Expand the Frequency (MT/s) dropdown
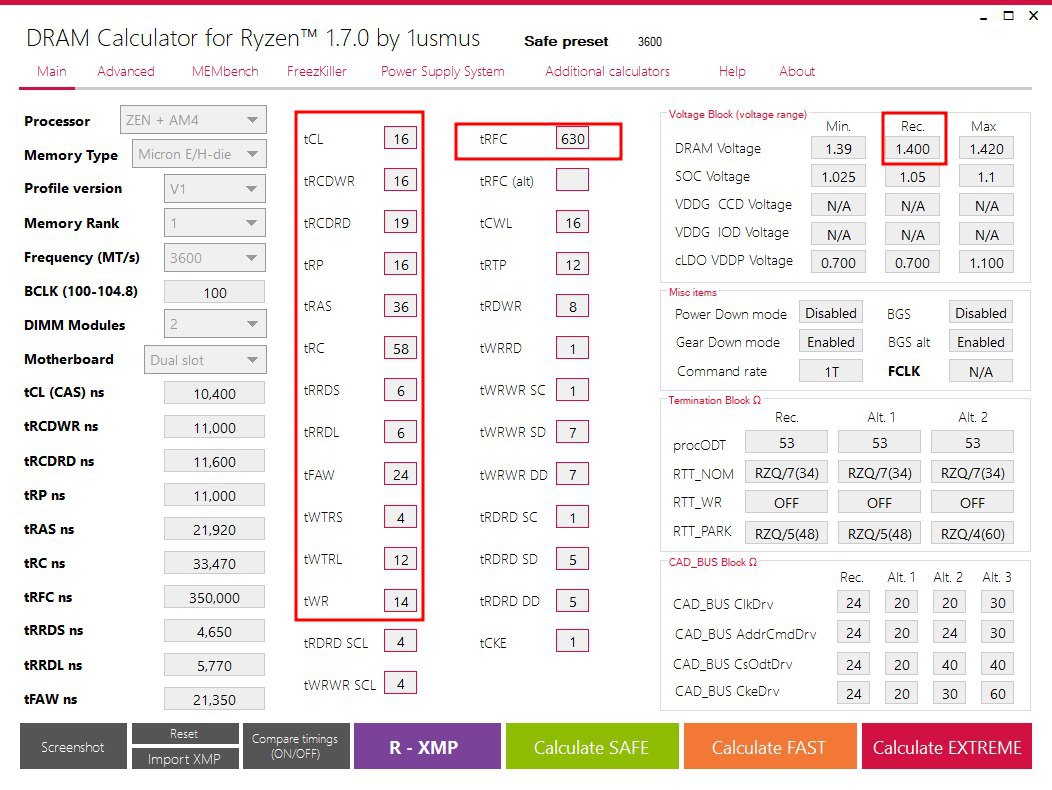1052x790 pixels. coord(215,258)
